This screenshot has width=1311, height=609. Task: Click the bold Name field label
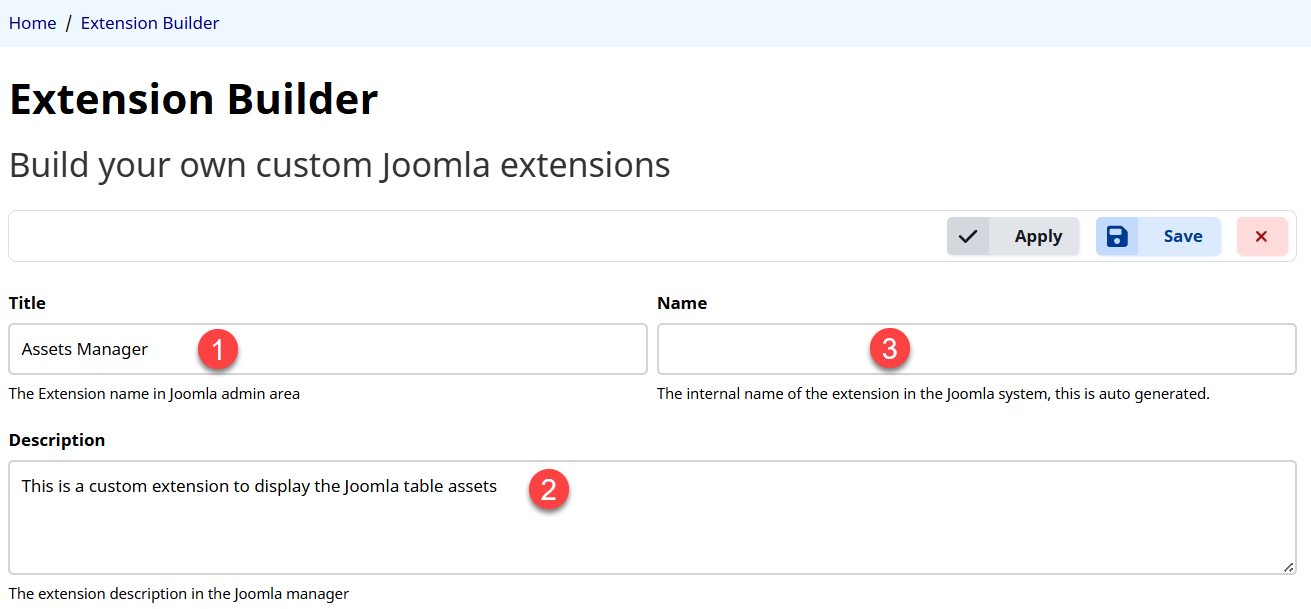point(682,303)
